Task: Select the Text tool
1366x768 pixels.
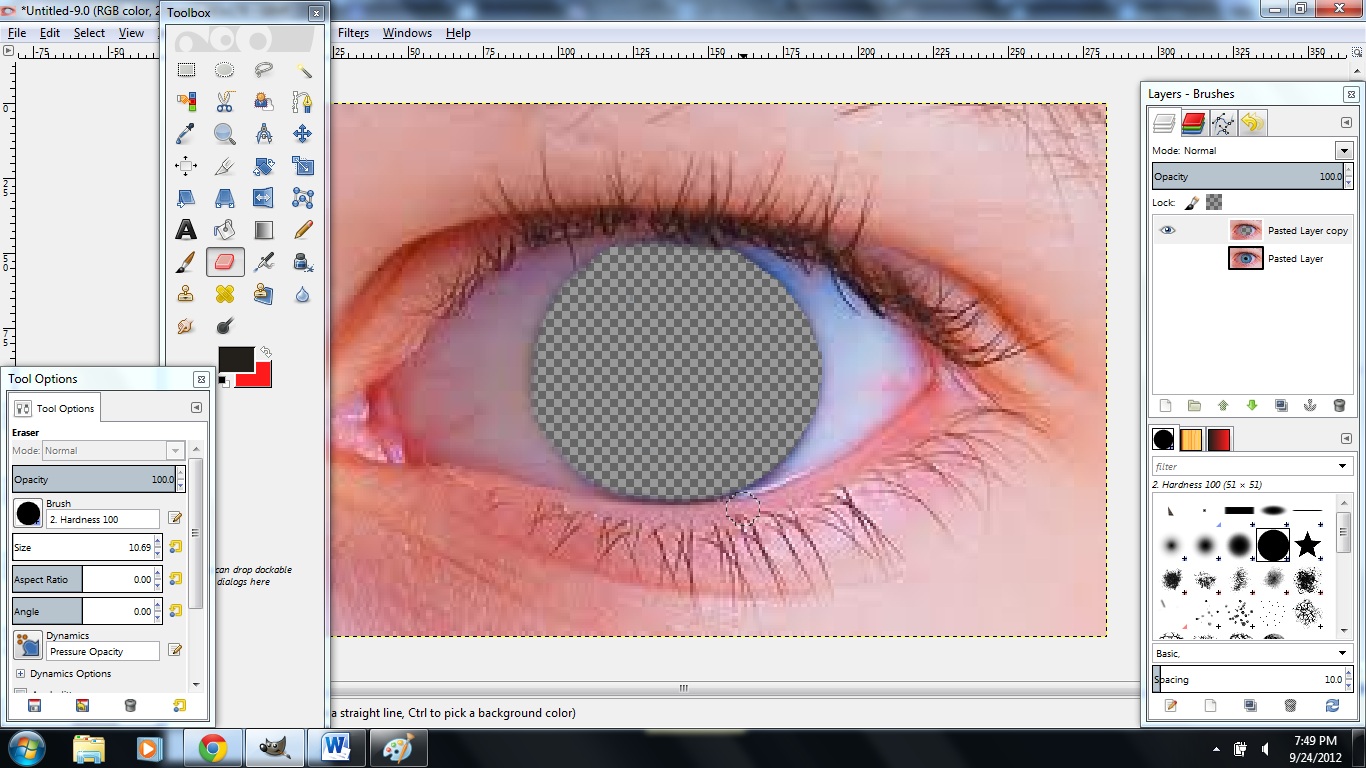Action: point(186,230)
